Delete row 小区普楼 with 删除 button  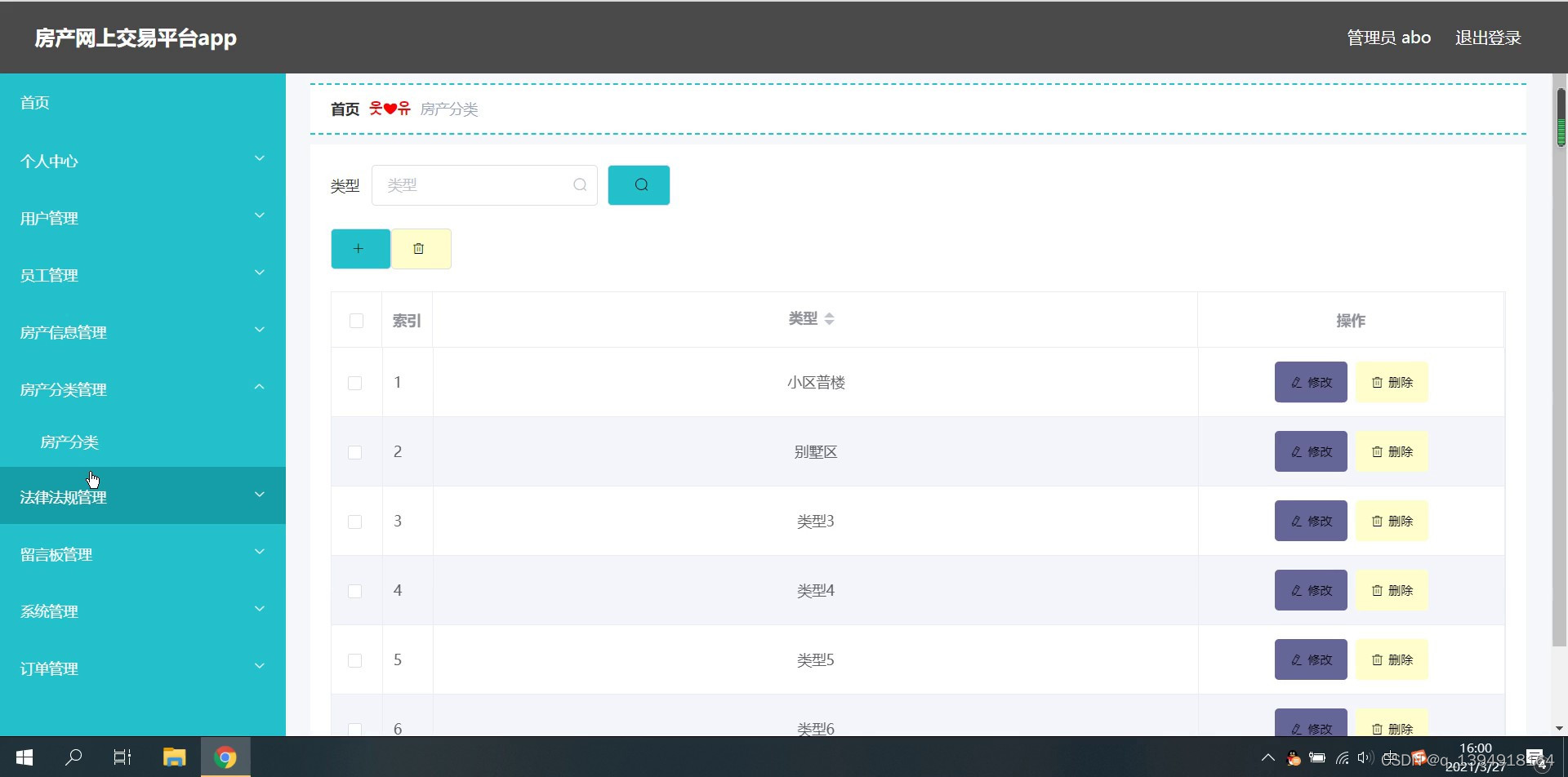coord(1392,382)
